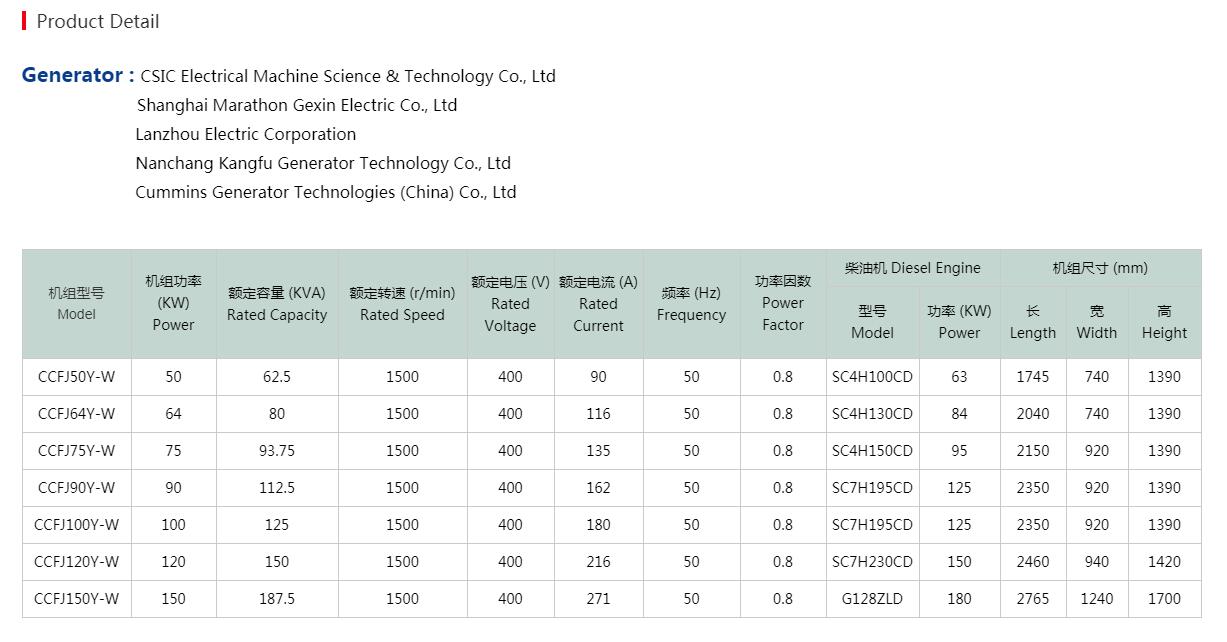Click the Rated Voltage column header

coord(510,304)
